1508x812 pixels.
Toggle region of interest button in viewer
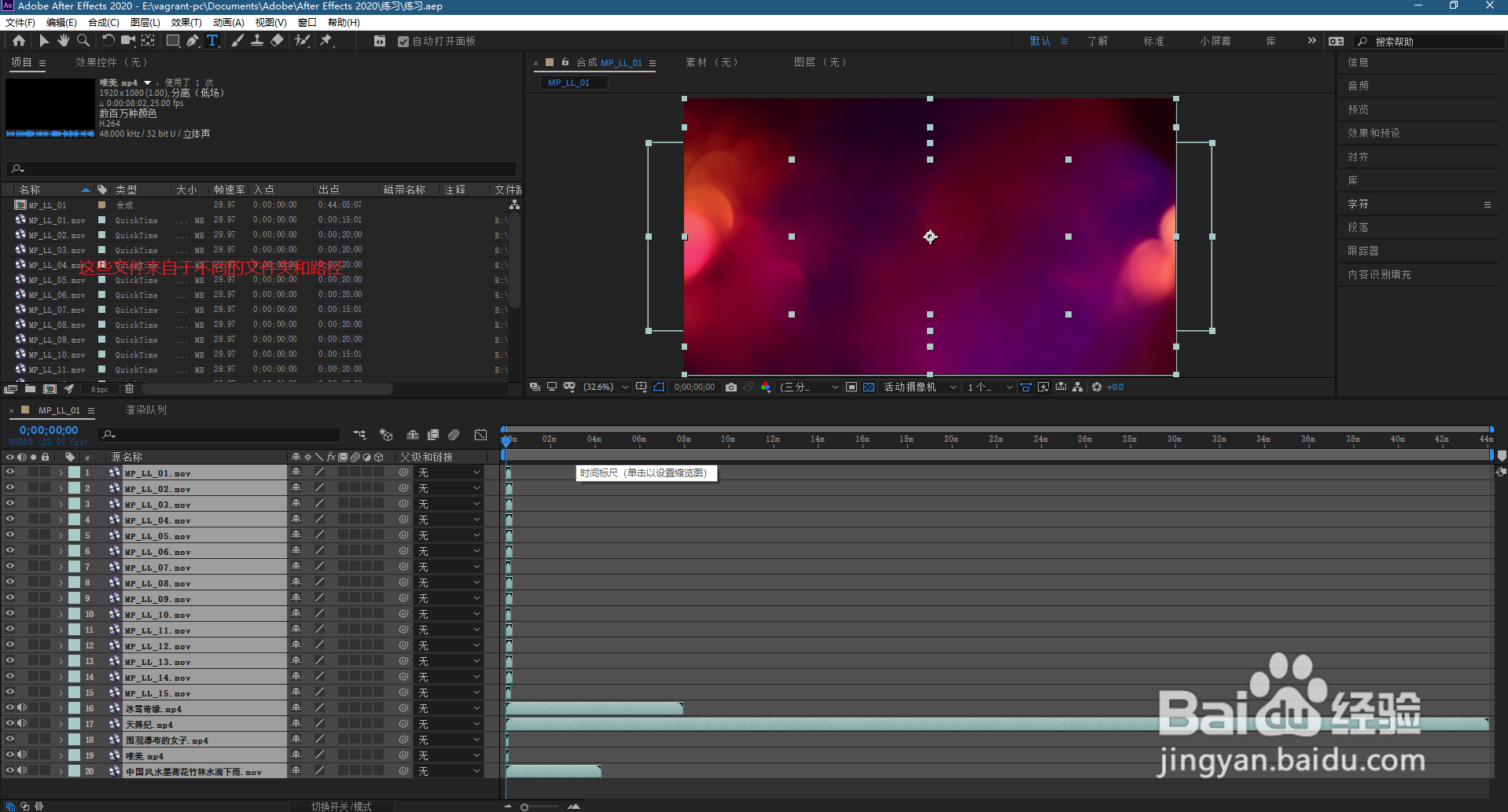[x=851, y=388]
